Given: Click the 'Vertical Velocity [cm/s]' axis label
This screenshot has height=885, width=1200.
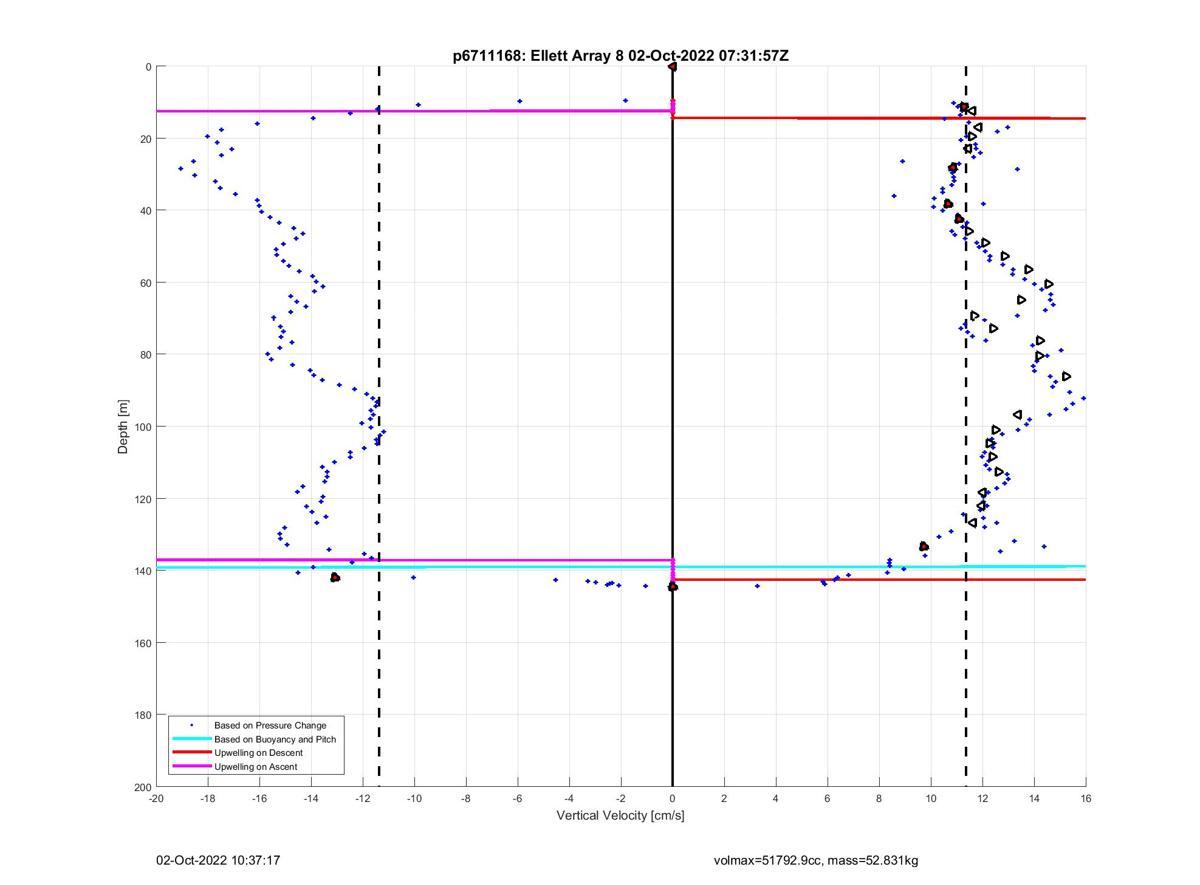Looking at the screenshot, I should point(621,816).
